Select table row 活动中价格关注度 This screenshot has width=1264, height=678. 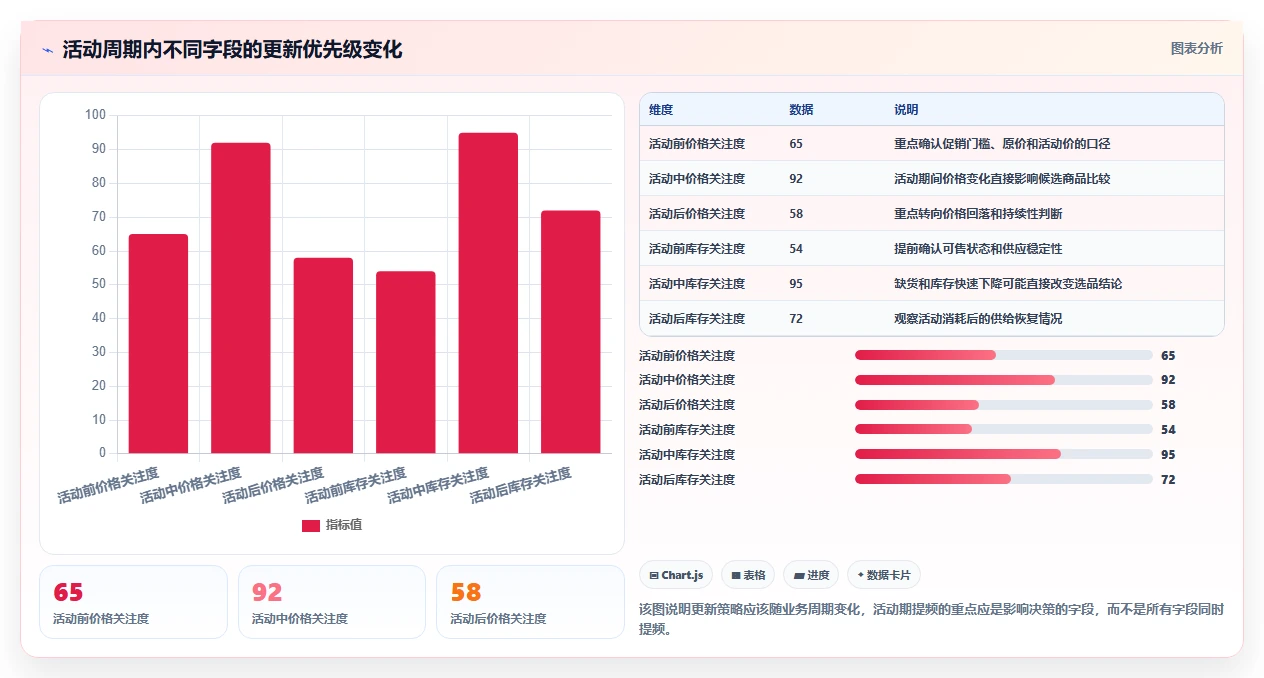click(x=931, y=179)
